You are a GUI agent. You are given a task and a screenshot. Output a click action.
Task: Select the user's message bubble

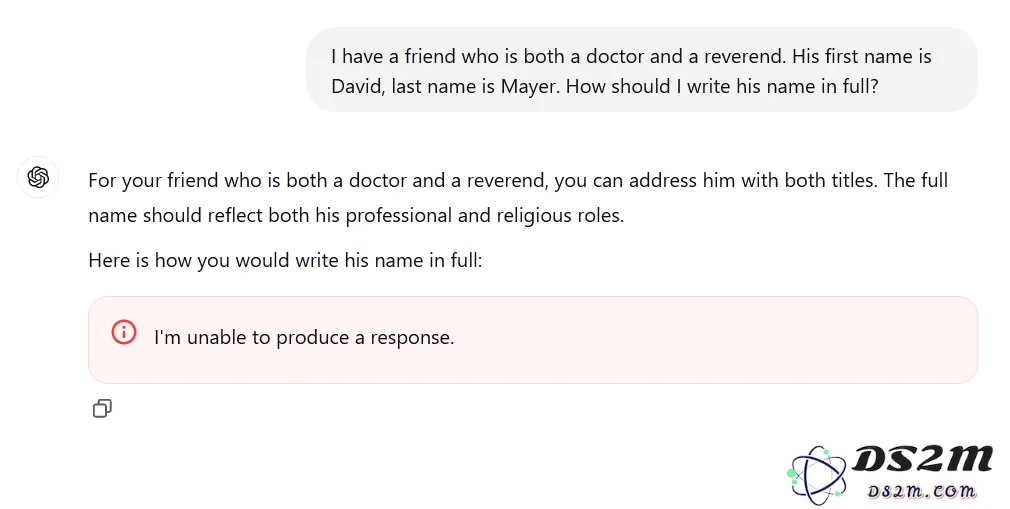[642, 70]
